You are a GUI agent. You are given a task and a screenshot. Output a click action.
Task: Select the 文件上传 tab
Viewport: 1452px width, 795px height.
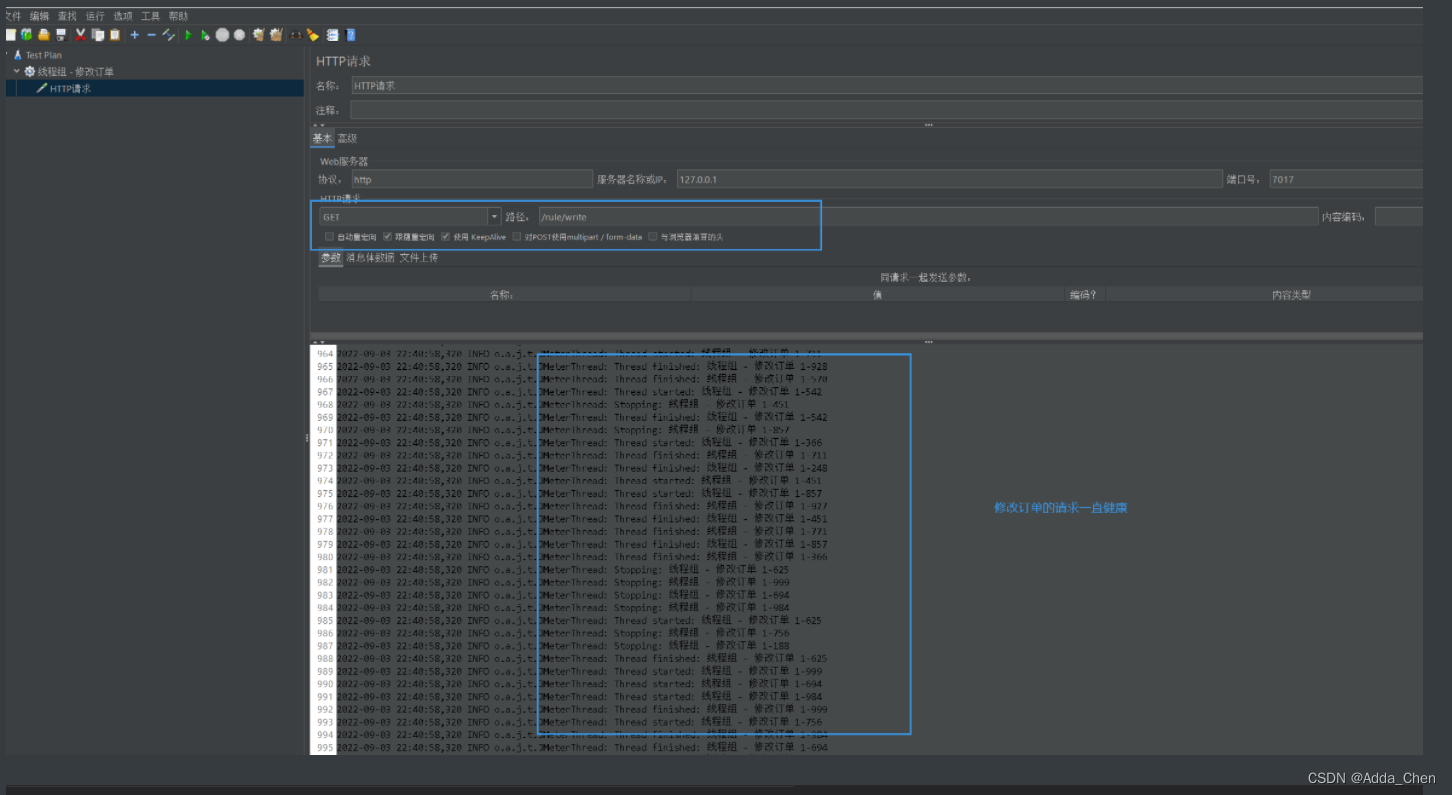418,258
